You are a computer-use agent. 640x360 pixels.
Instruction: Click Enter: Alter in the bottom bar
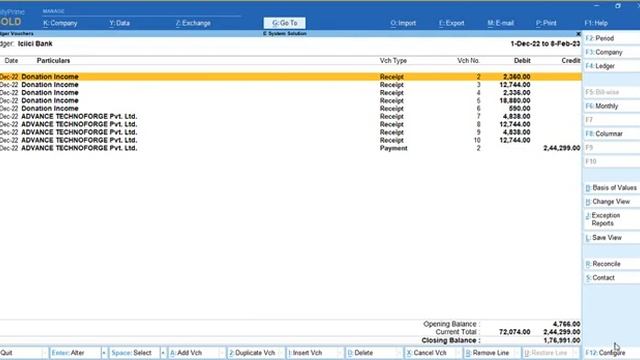pyautogui.click(x=75, y=353)
